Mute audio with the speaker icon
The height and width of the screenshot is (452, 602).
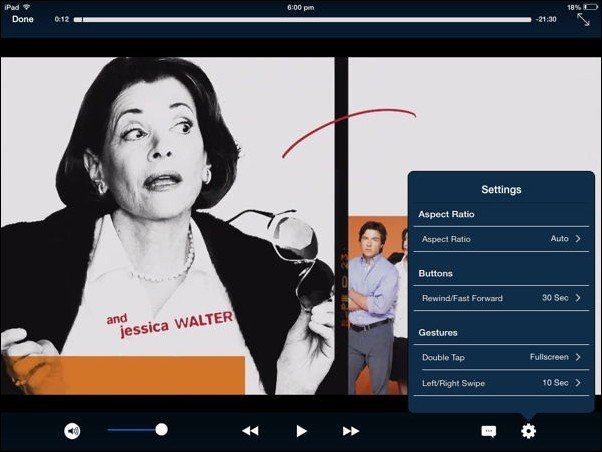point(72,431)
